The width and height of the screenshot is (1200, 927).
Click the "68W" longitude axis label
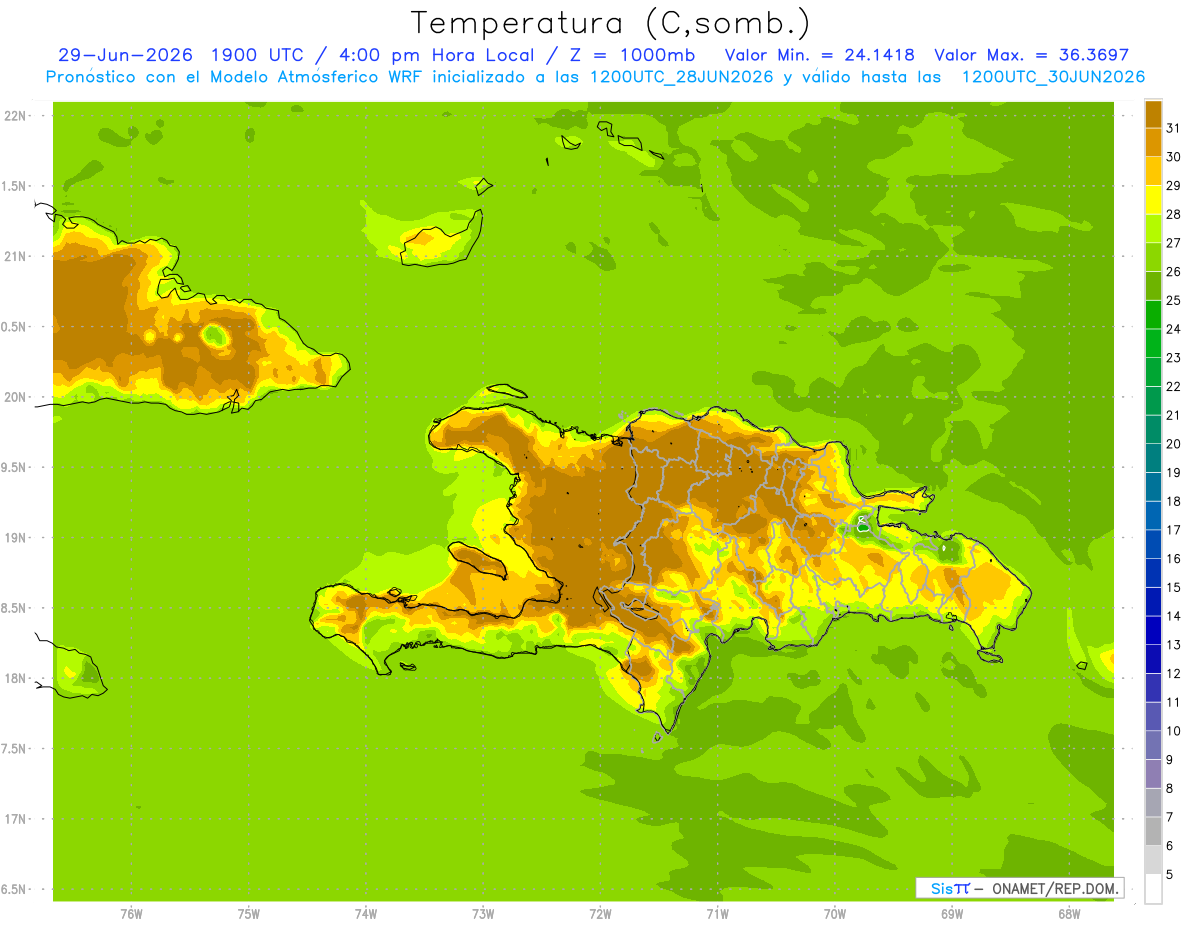tap(1069, 914)
